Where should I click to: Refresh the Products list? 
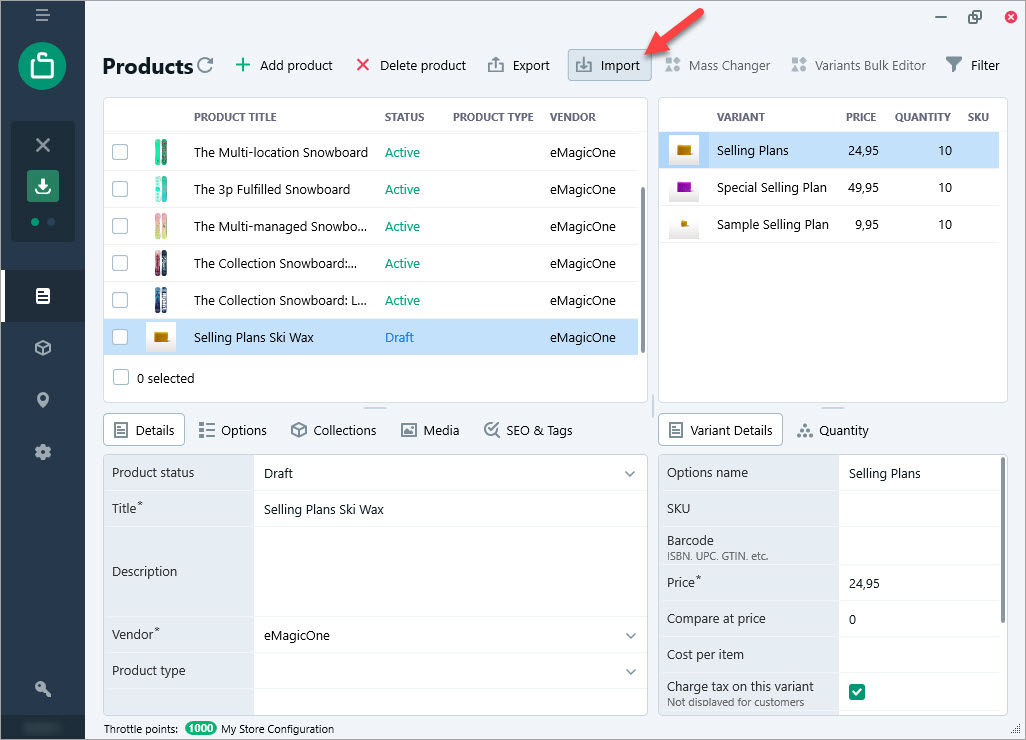205,65
